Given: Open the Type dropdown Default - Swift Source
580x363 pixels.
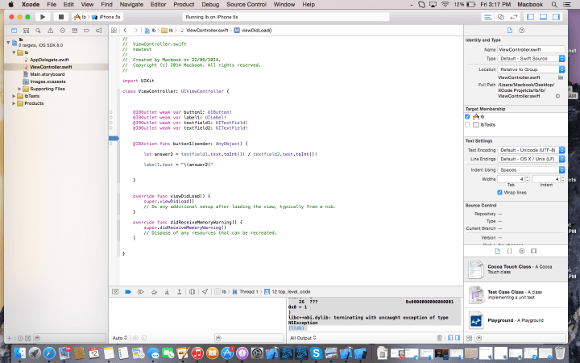Looking at the screenshot, I should [x=531, y=58].
